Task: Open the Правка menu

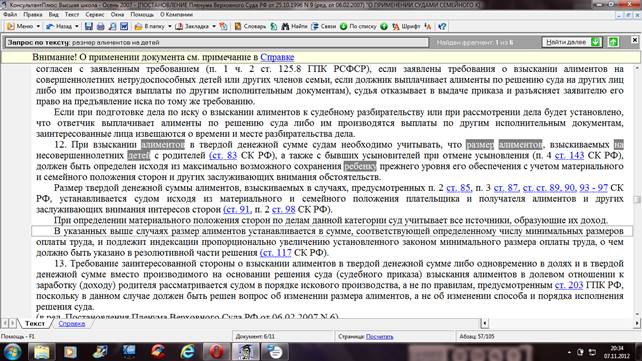Action: (x=33, y=14)
